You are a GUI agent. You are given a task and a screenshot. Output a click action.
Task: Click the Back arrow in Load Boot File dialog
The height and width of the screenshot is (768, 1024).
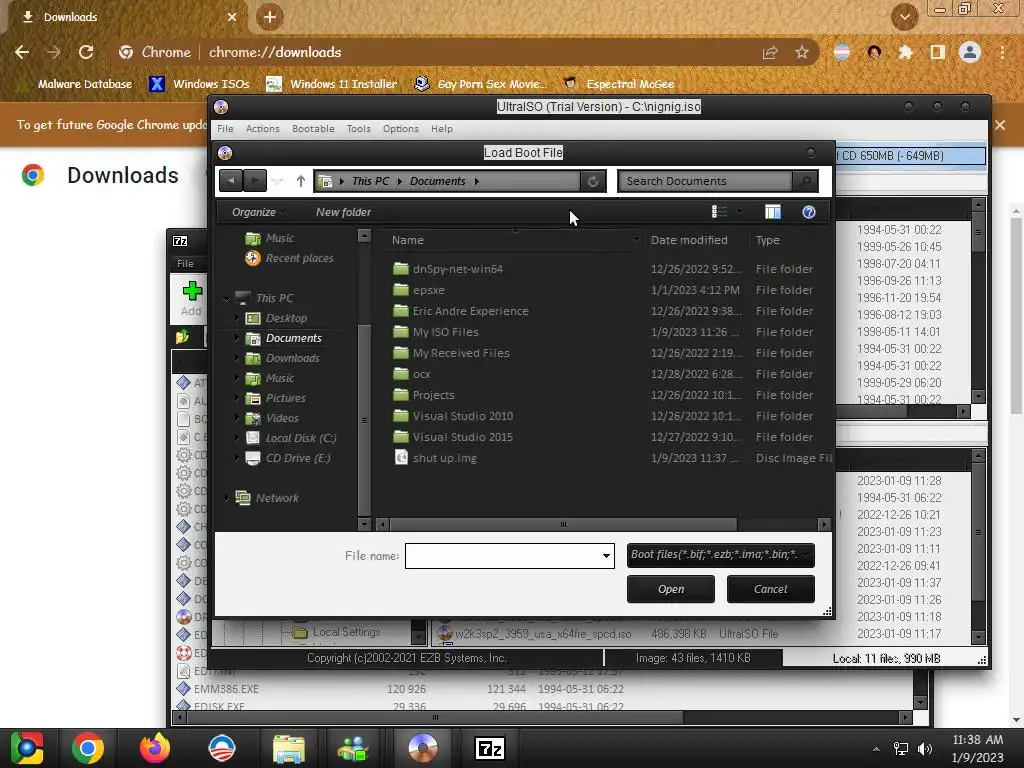[231, 181]
